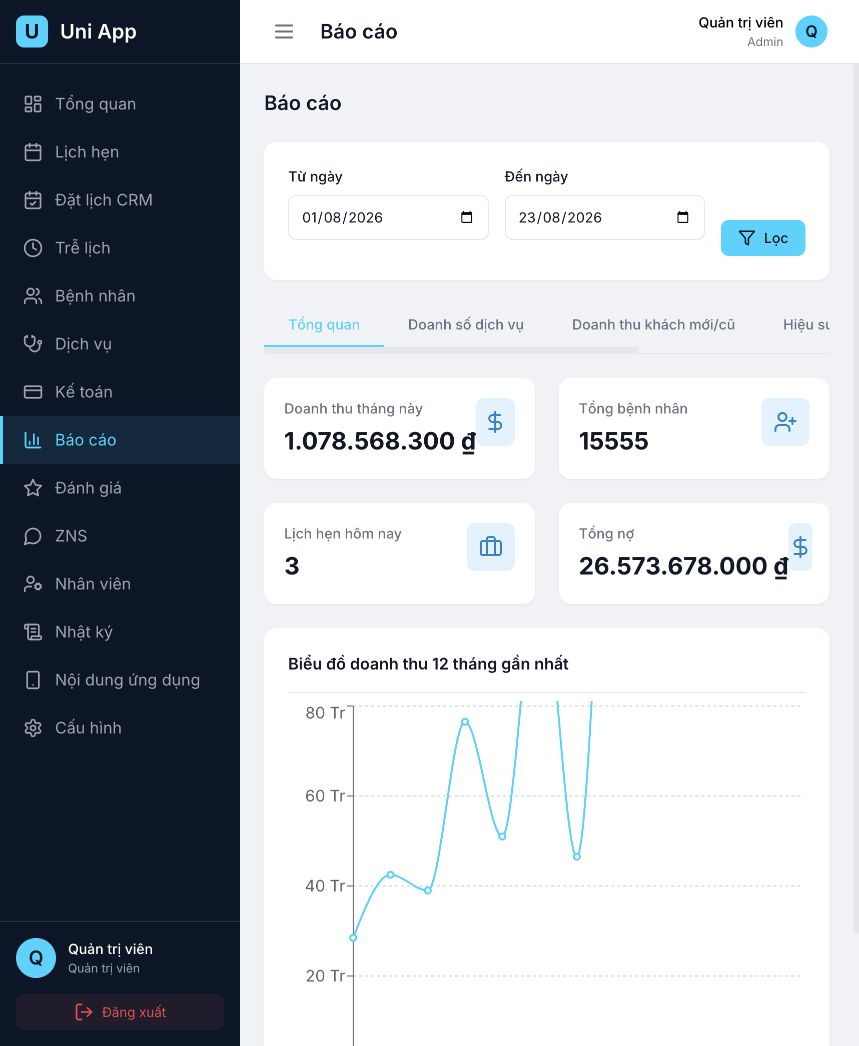Go to Báo cáo in the sidebar
The image size is (859, 1046).
120,440
